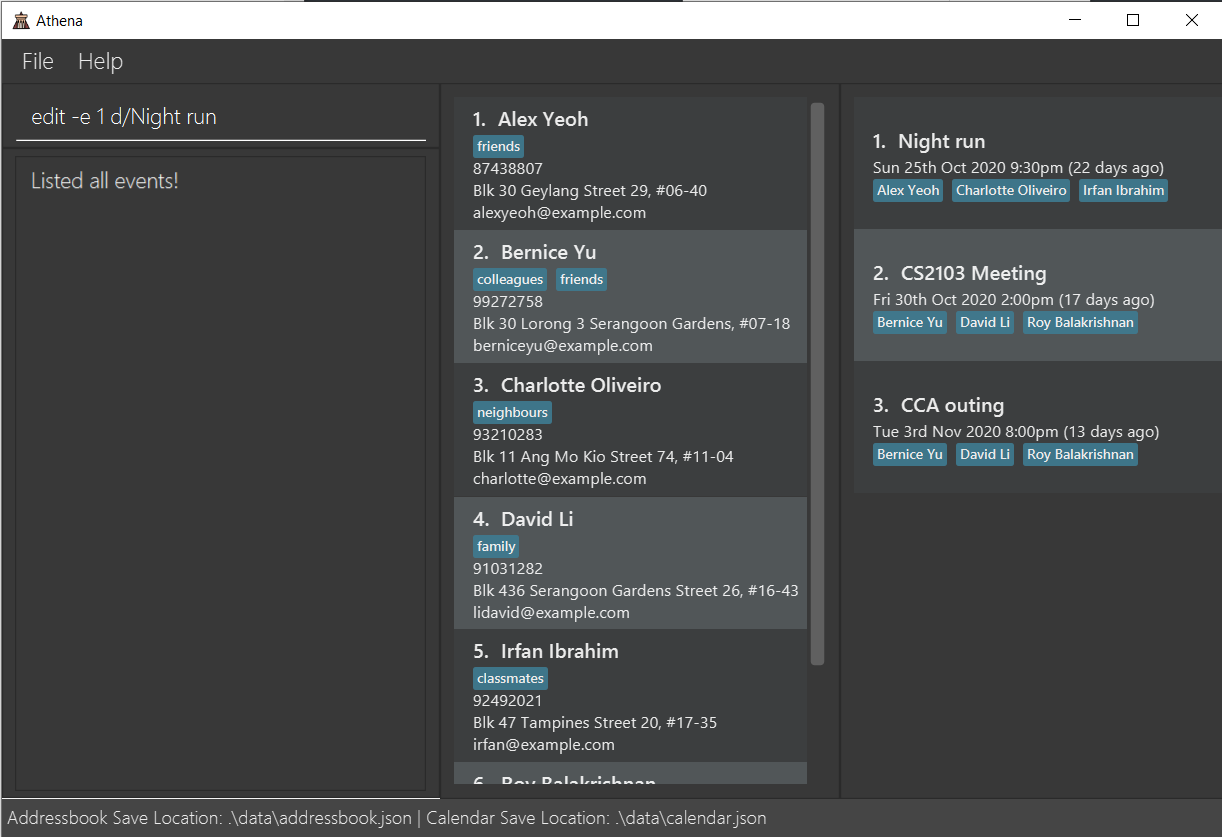The height and width of the screenshot is (837, 1222).
Task: Select contact David Li
Action: coord(630,563)
